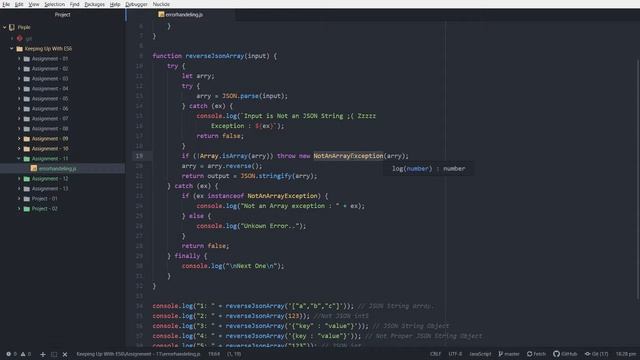640x360 pixels.
Task: Click the Fetch sync icon
Action: (529, 354)
